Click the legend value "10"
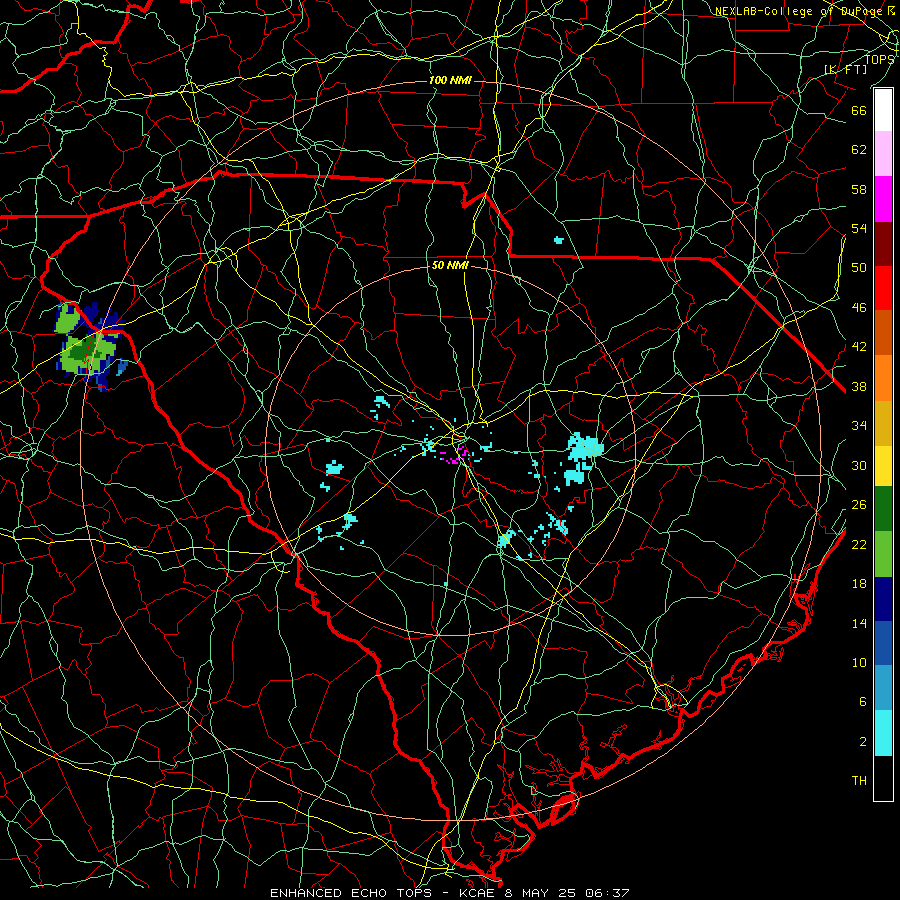The height and width of the screenshot is (900, 900). click(x=859, y=662)
